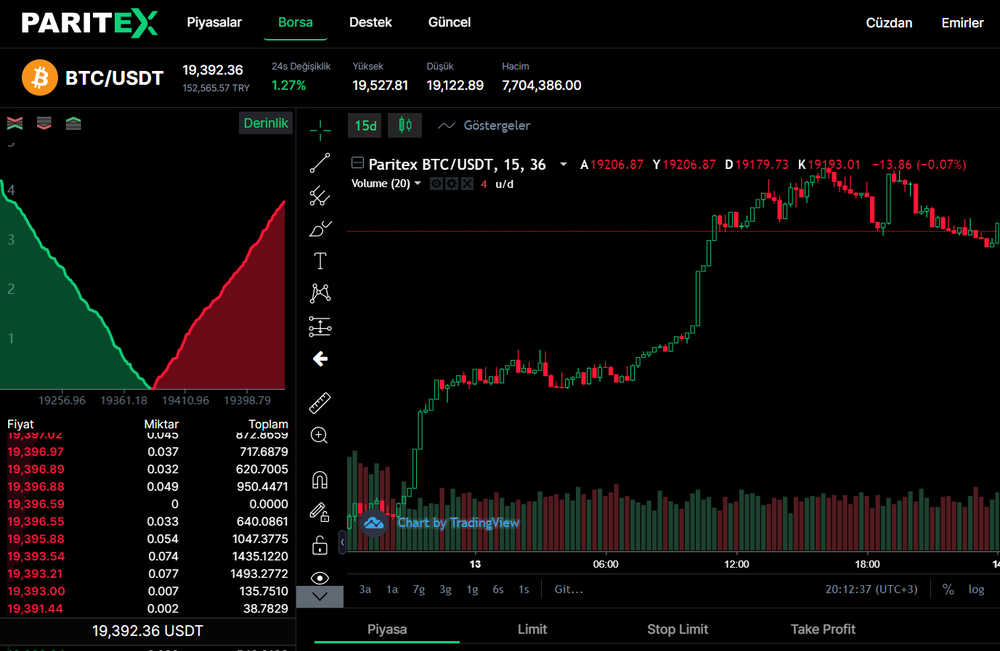
Task: Open the 15d interval selector
Action: point(365,126)
